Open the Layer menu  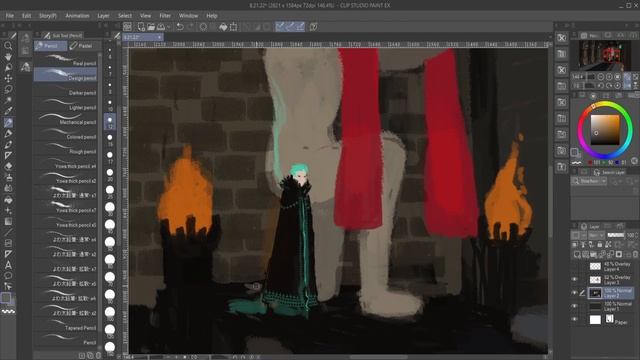(103, 16)
